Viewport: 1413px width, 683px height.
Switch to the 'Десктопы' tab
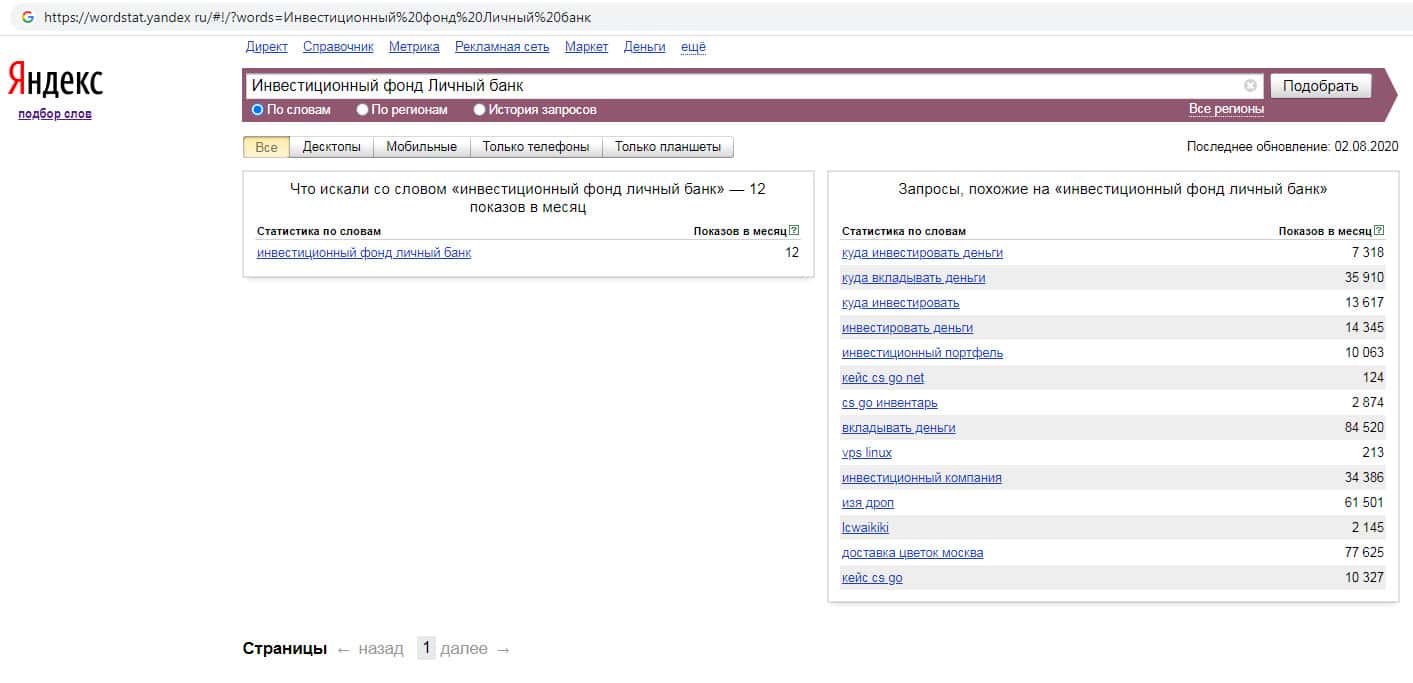(x=331, y=147)
